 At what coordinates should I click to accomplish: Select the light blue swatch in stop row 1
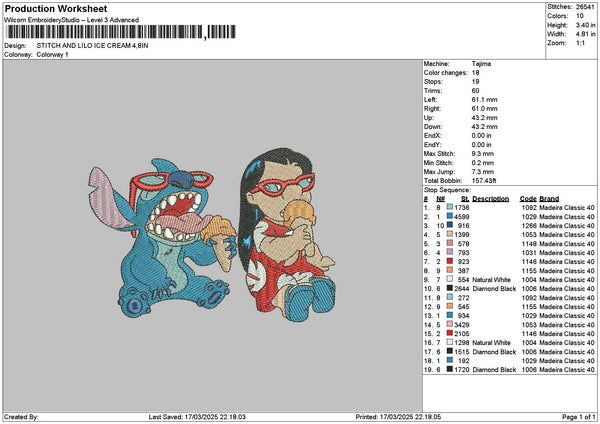click(450, 207)
